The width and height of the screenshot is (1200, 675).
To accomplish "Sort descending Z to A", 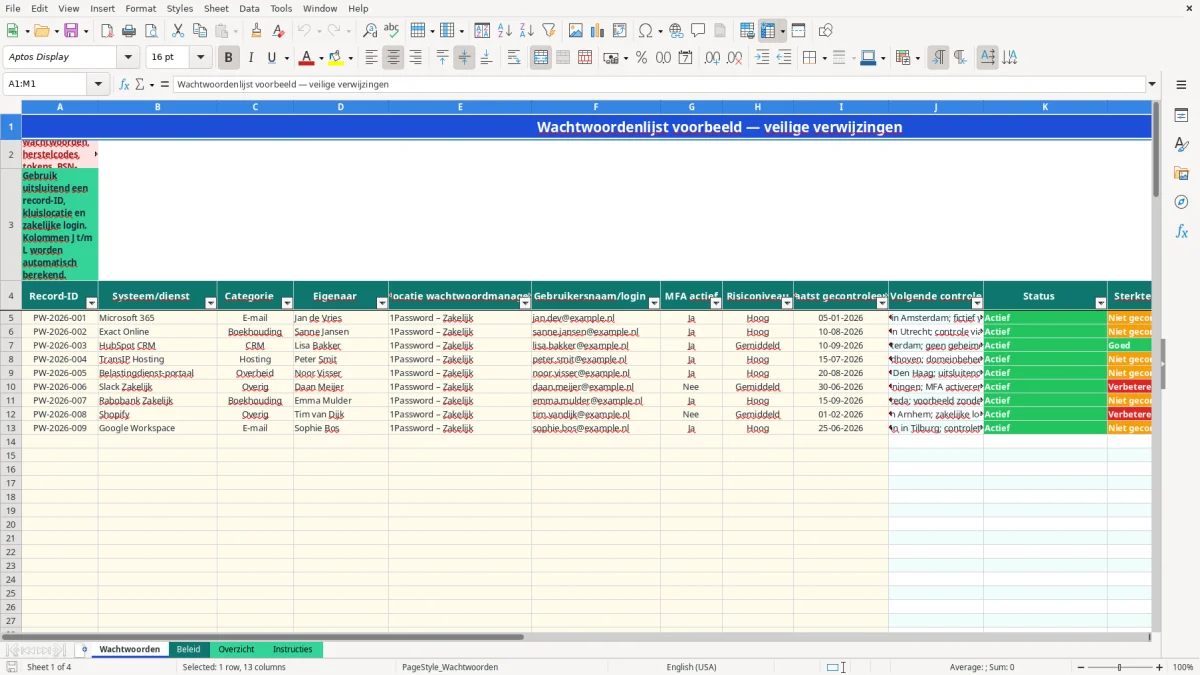I will click(527, 31).
